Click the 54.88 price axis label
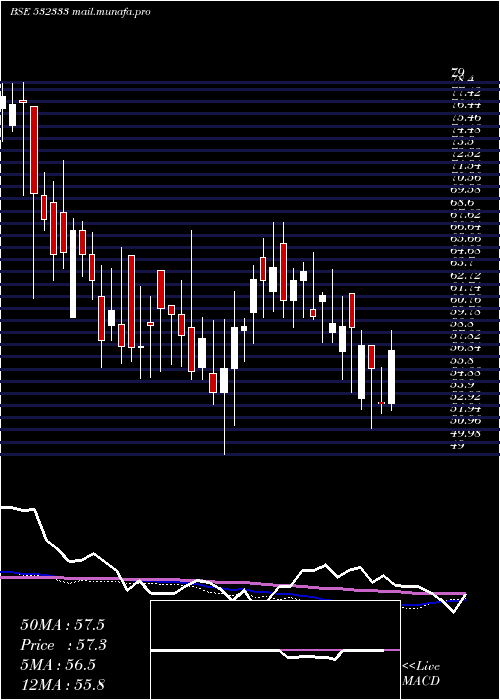The height and width of the screenshot is (700, 500). [x=466, y=372]
